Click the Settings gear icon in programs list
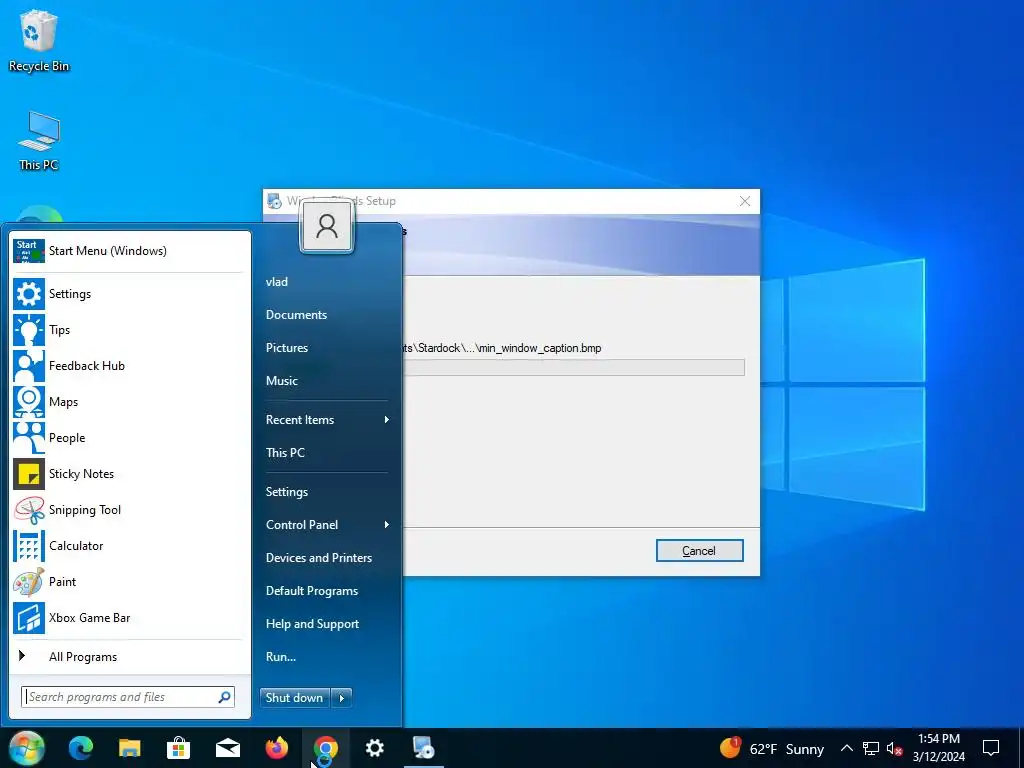The width and height of the screenshot is (1024, 768). click(29, 294)
